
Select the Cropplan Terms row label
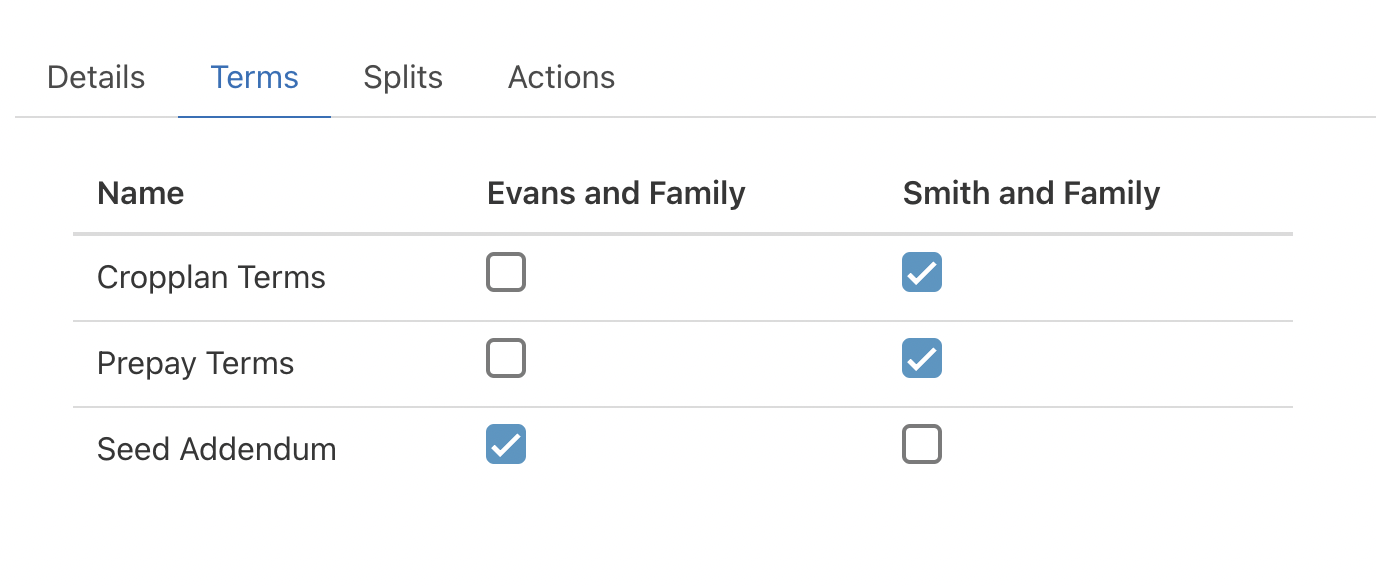211,277
